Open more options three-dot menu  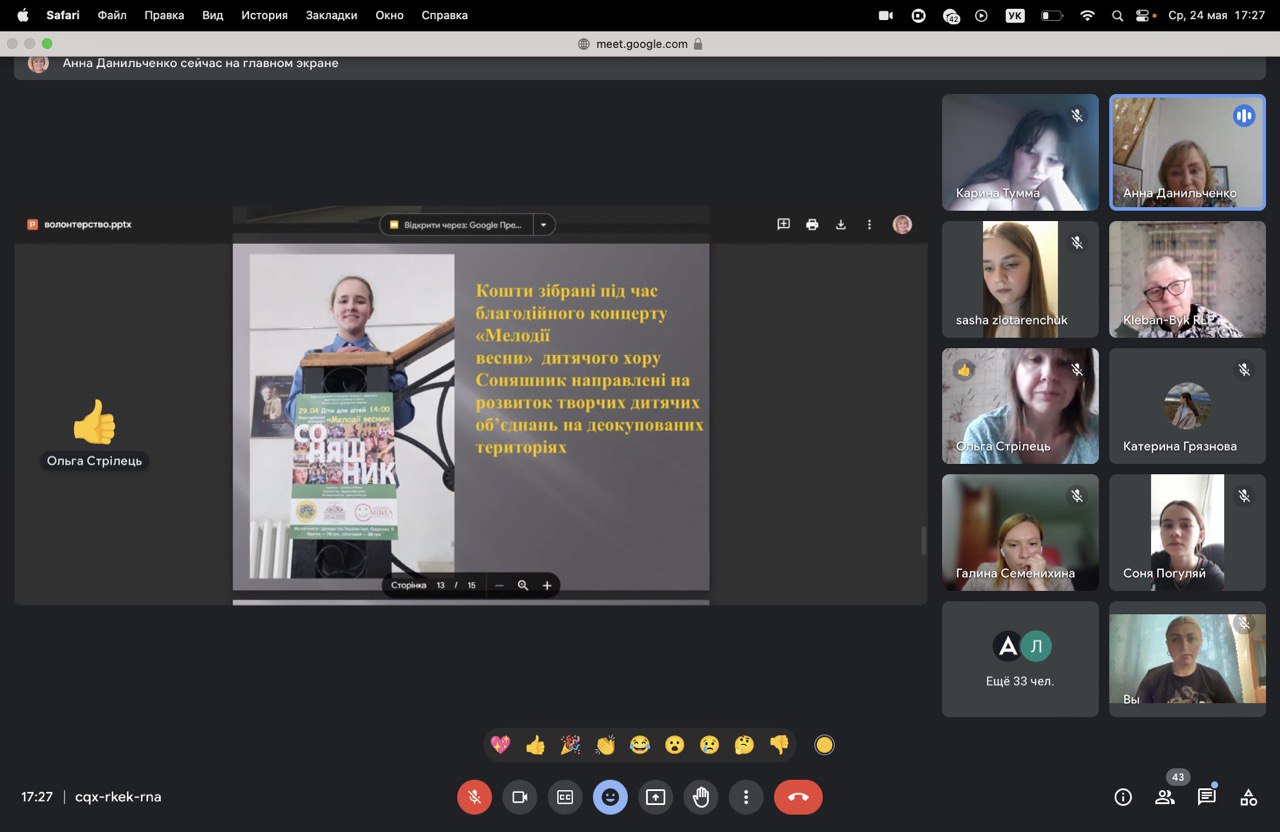coord(746,797)
